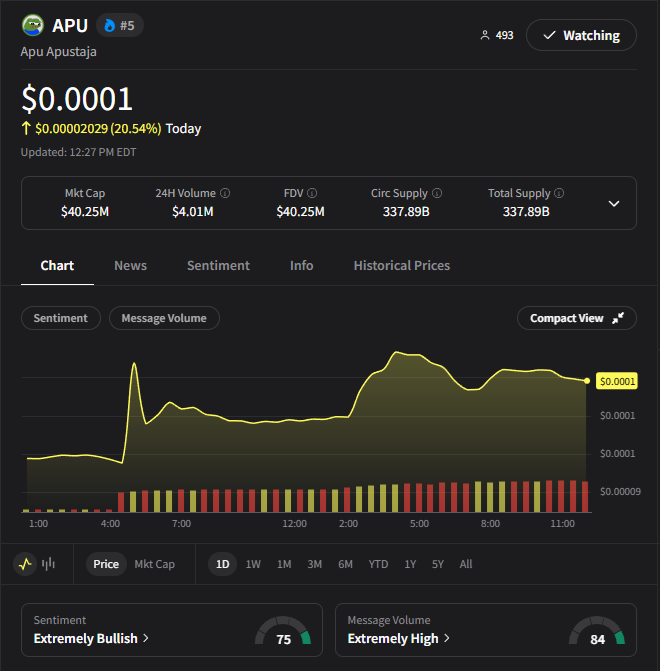660x671 pixels.
Task: Click the trending flame #5 badge
Action: pos(119,25)
